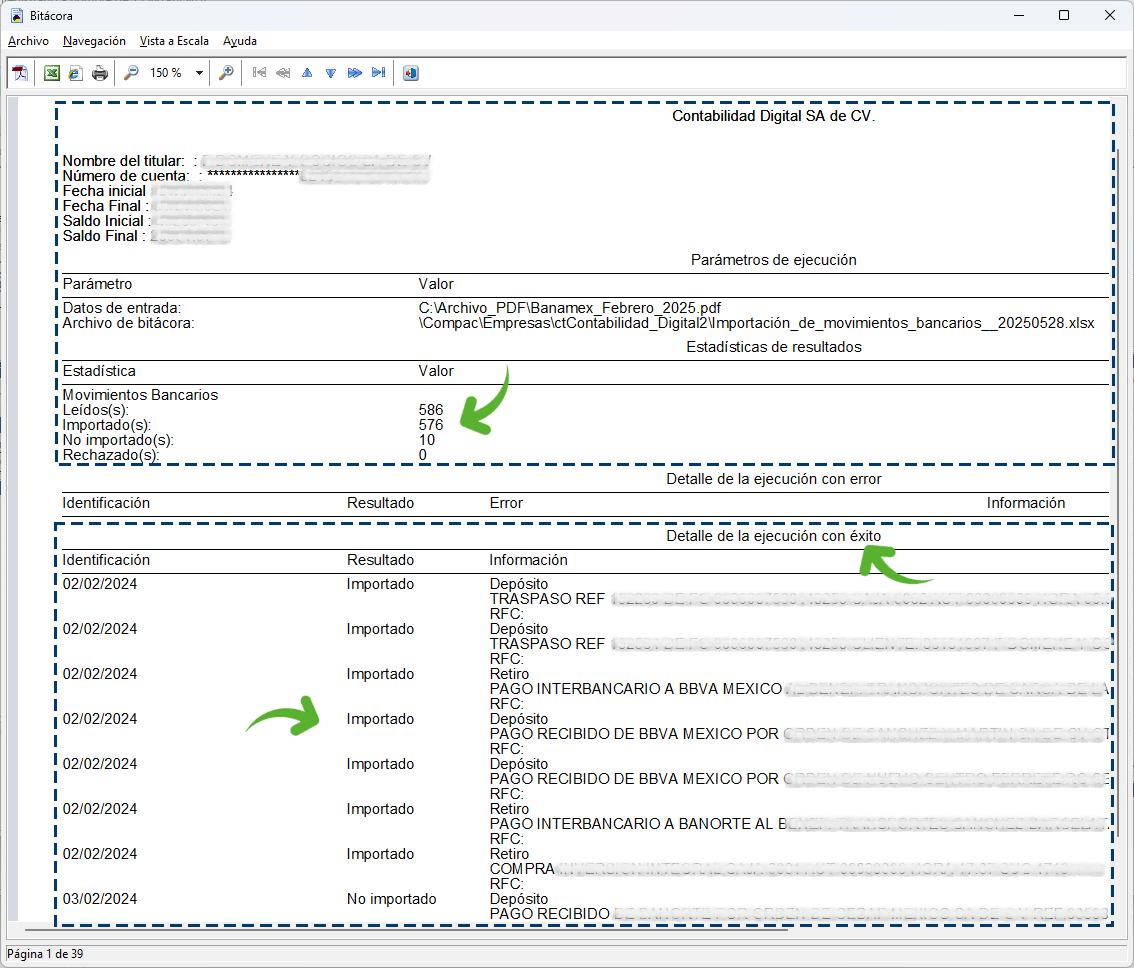Maximize the Bitácora window

(x=1064, y=15)
